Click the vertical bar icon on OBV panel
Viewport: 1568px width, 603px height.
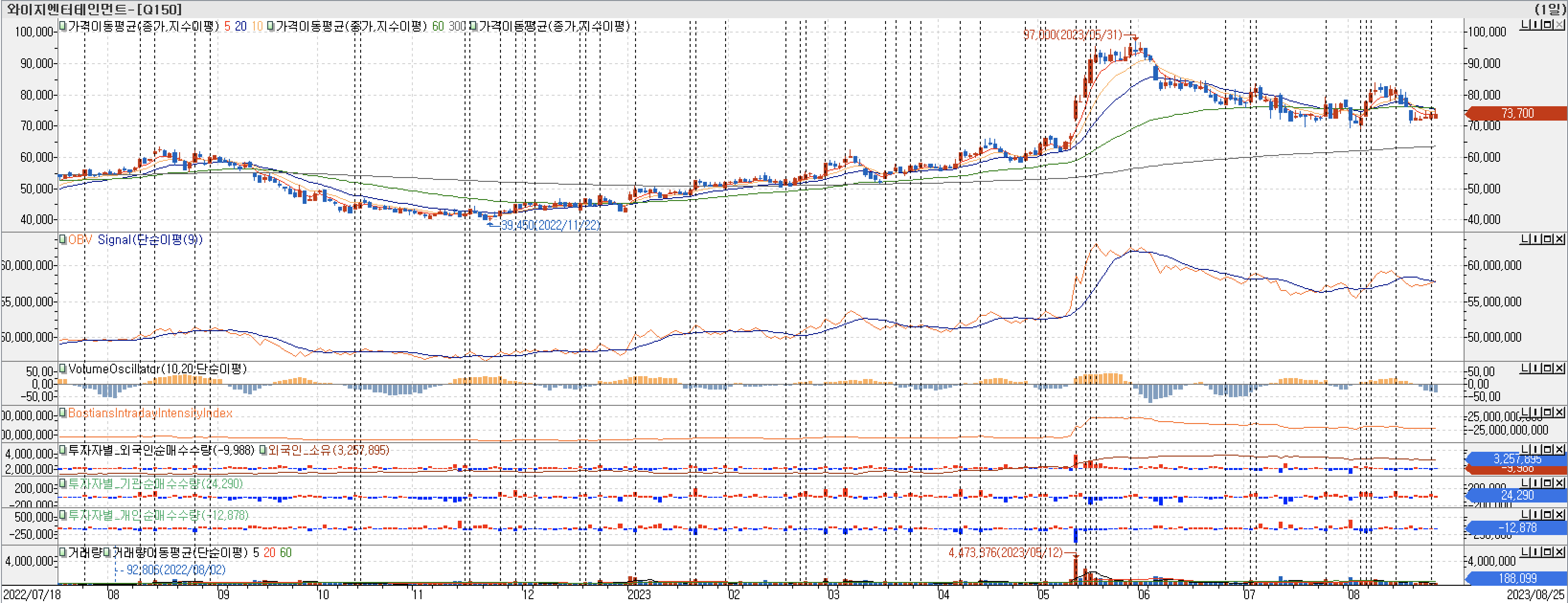tap(1536, 239)
